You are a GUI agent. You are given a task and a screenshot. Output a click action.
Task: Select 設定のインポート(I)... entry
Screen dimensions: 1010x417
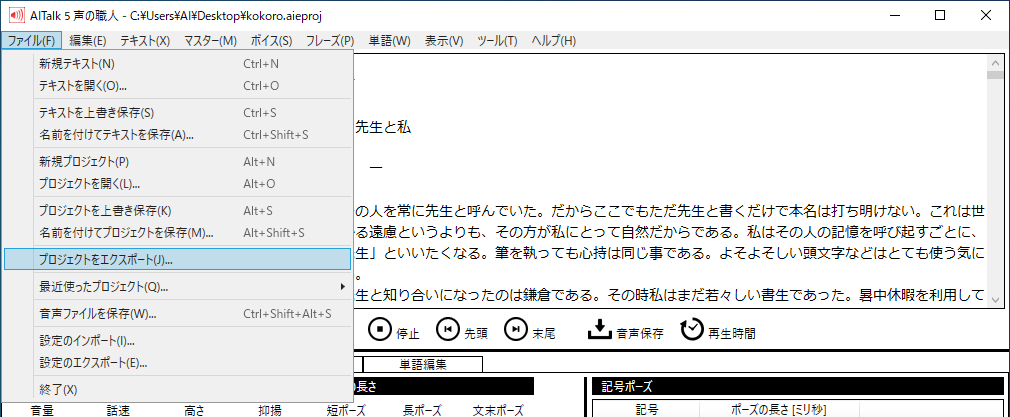177,341
